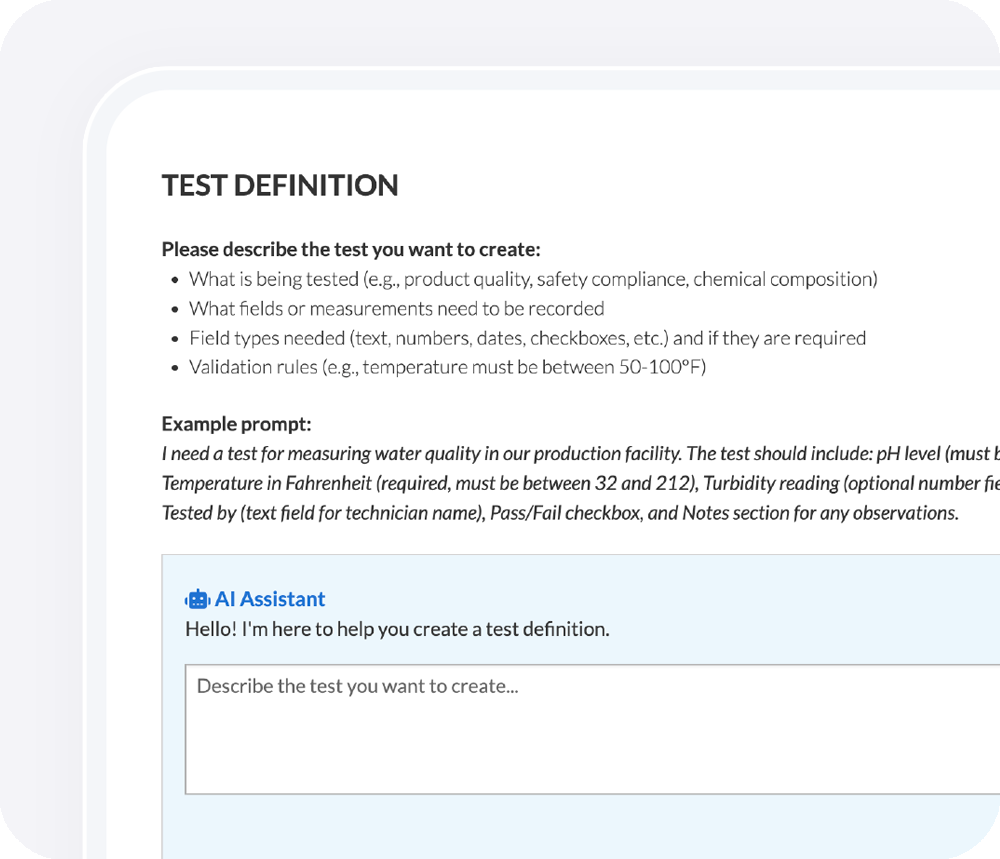Click the AI Assistant robot icon

click(198, 600)
